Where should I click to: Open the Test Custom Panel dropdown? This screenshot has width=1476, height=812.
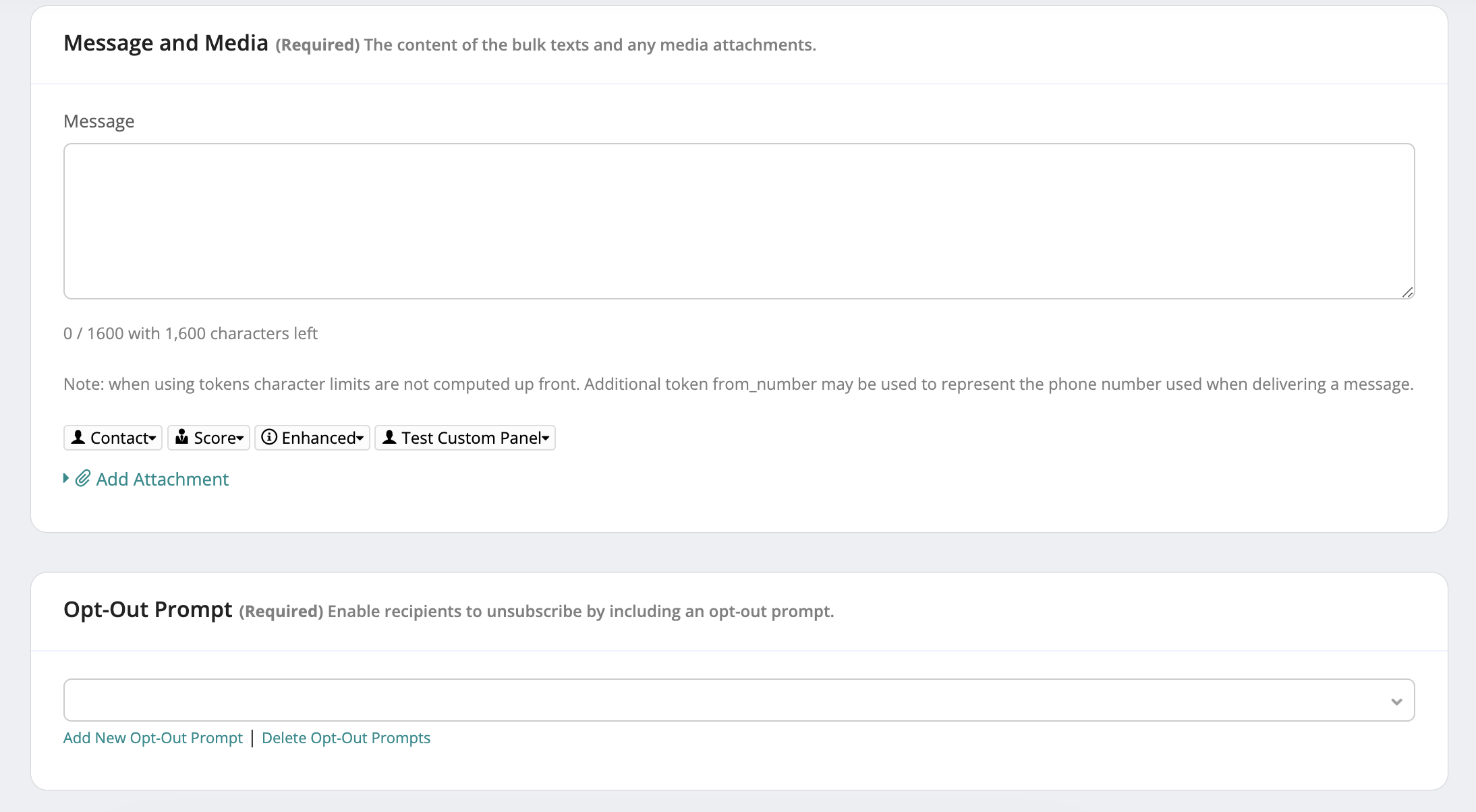coord(465,438)
